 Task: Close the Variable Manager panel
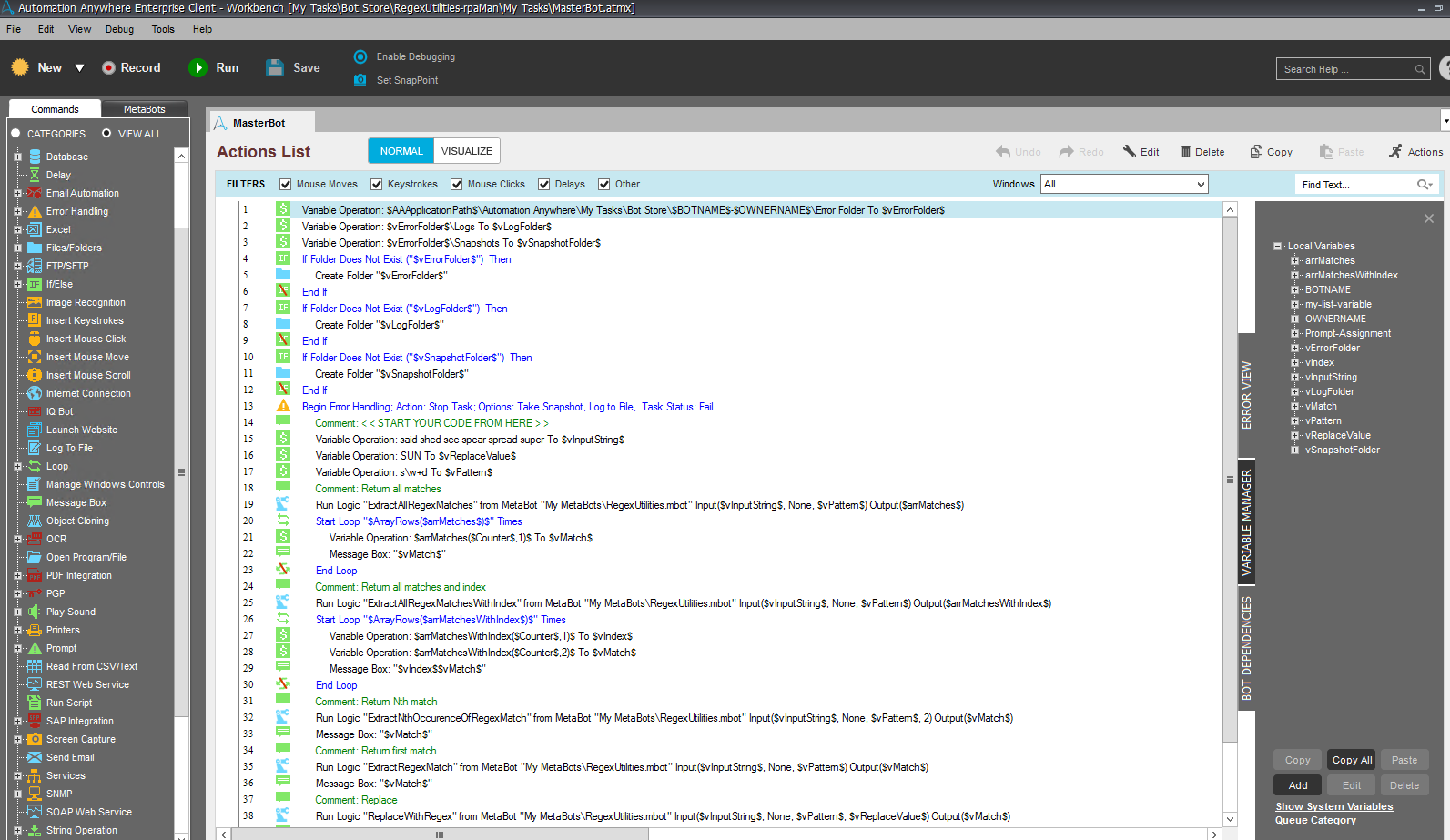coord(1429,218)
